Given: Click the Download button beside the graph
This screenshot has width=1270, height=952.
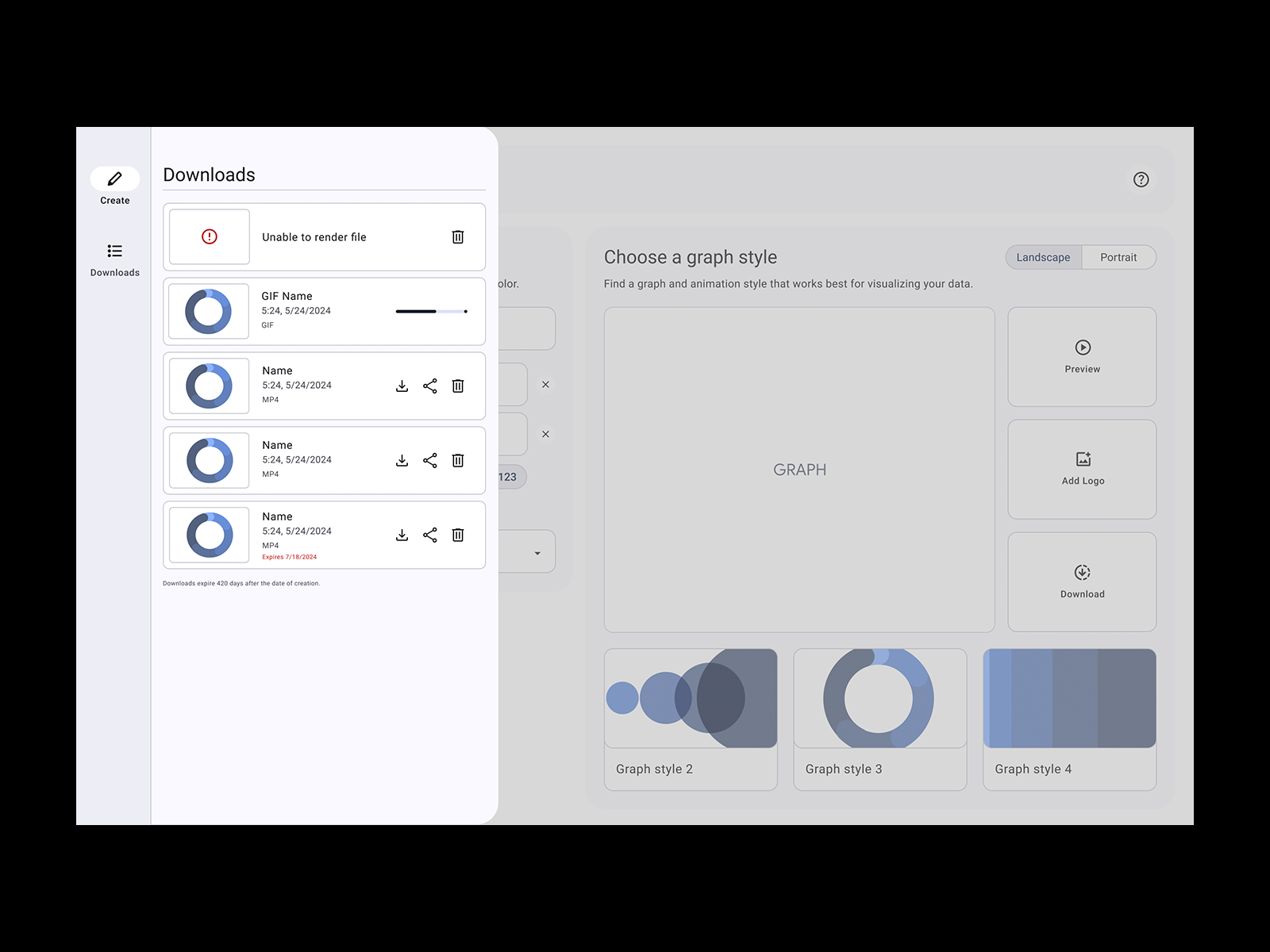Looking at the screenshot, I should click(1082, 582).
